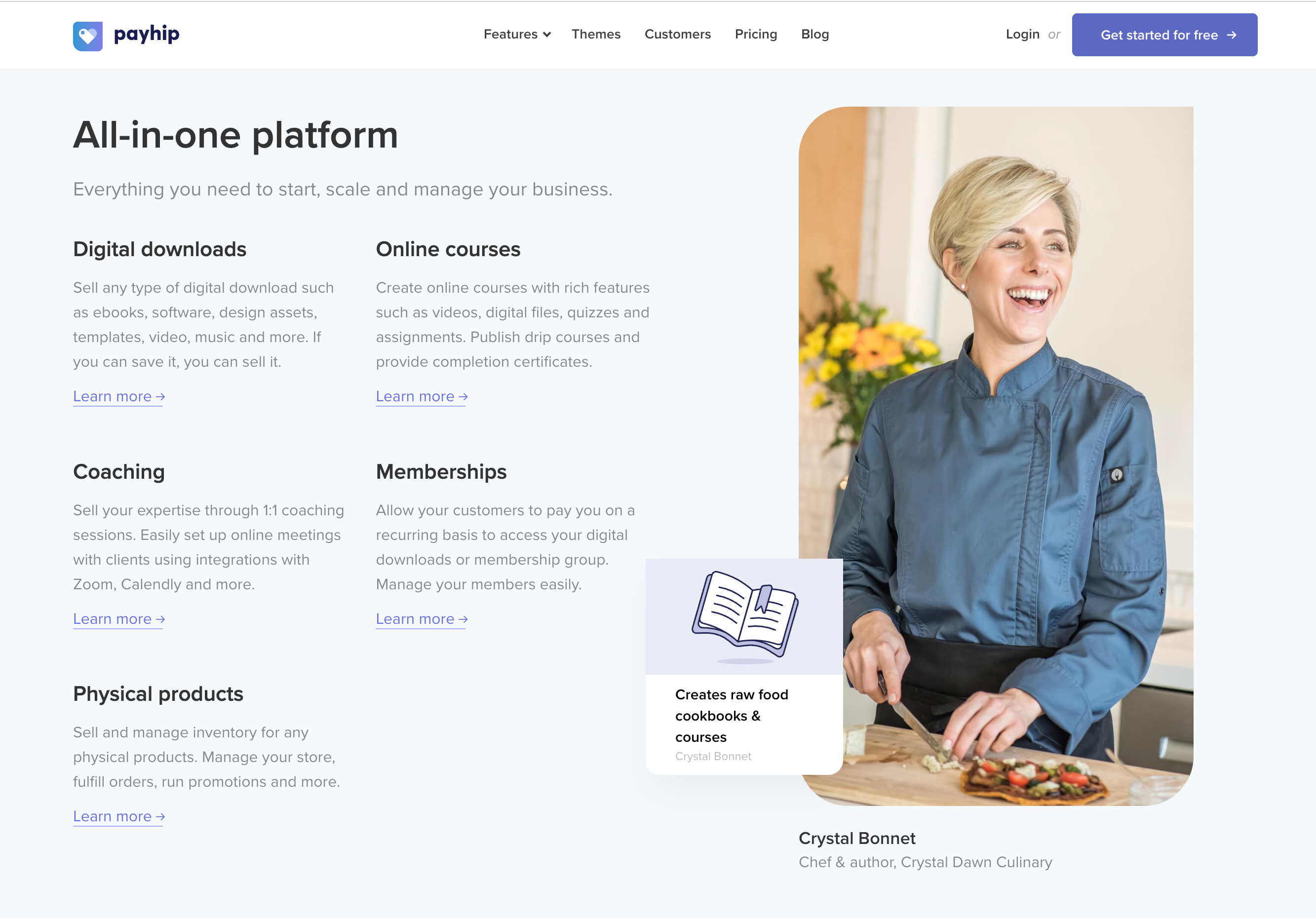Open the Themes page
The width and height of the screenshot is (1316, 918).
595,35
